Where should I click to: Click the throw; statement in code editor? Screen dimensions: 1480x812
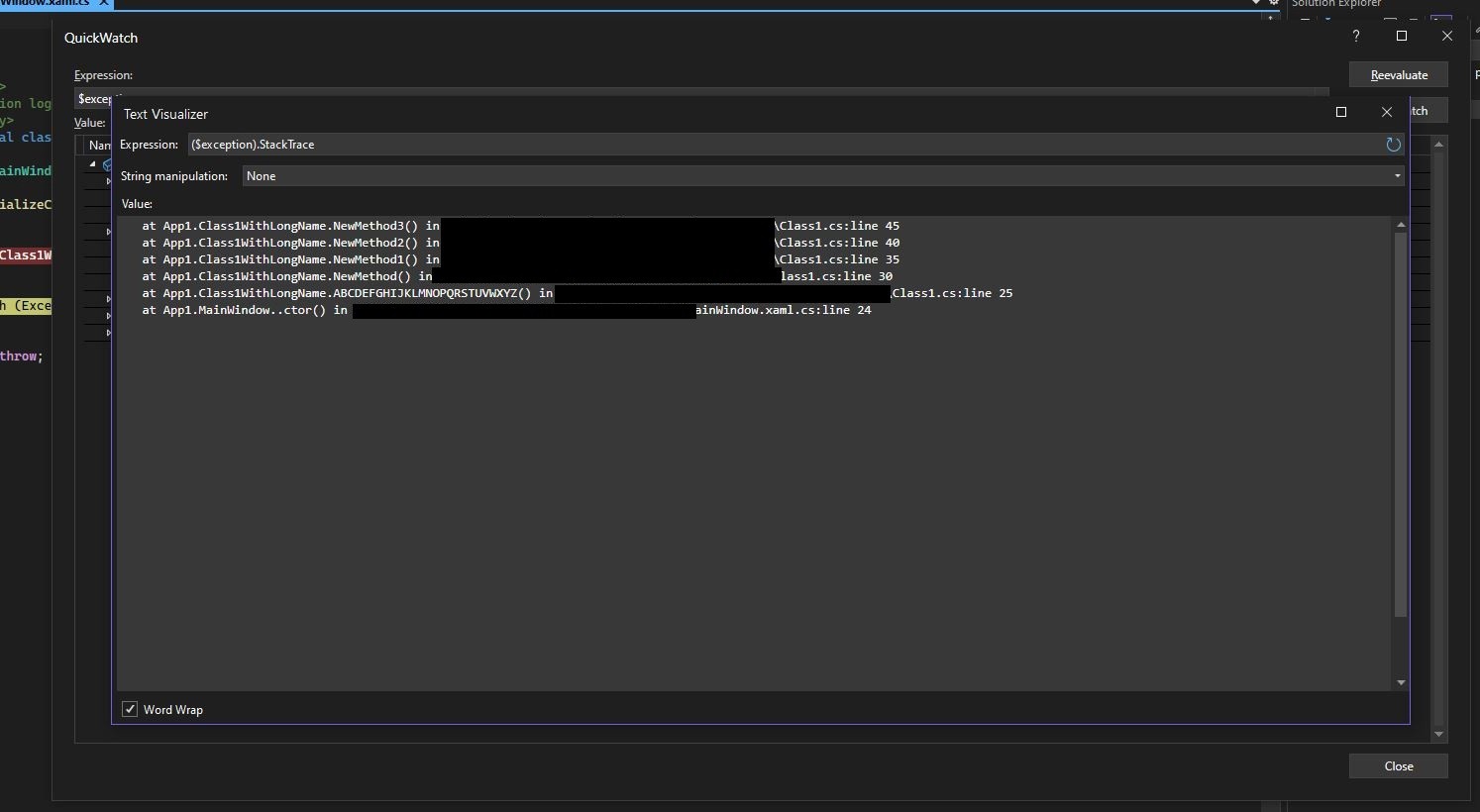(x=22, y=356)
